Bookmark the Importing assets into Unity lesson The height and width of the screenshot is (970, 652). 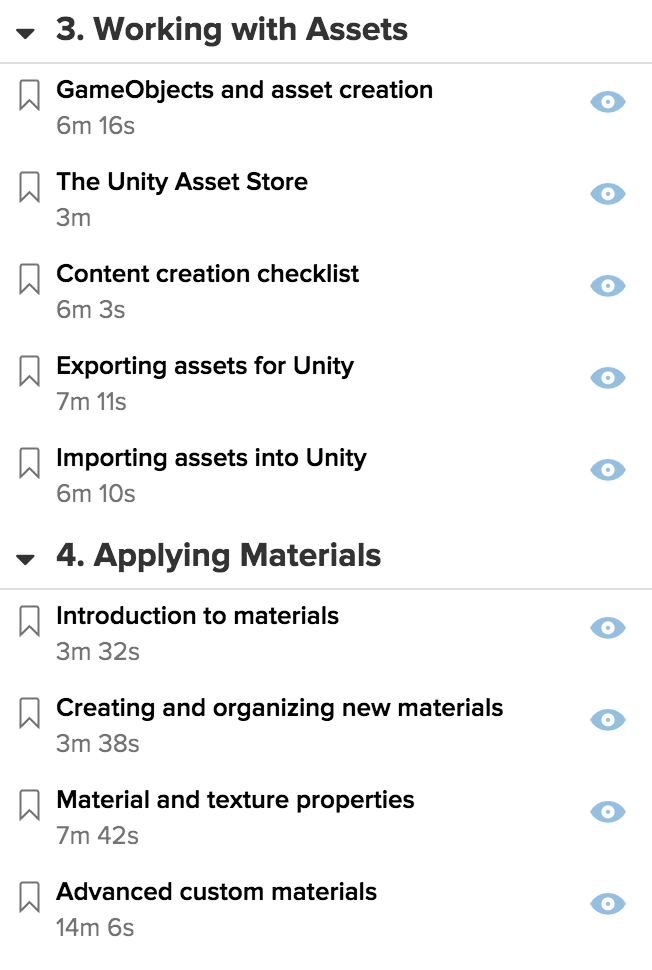pyautogui.click(x=29, y=463)
